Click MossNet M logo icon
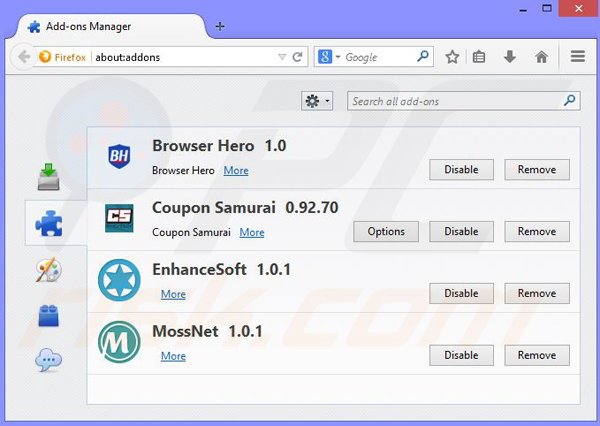The height and width of the screenshot is (426, 600). 119,342
